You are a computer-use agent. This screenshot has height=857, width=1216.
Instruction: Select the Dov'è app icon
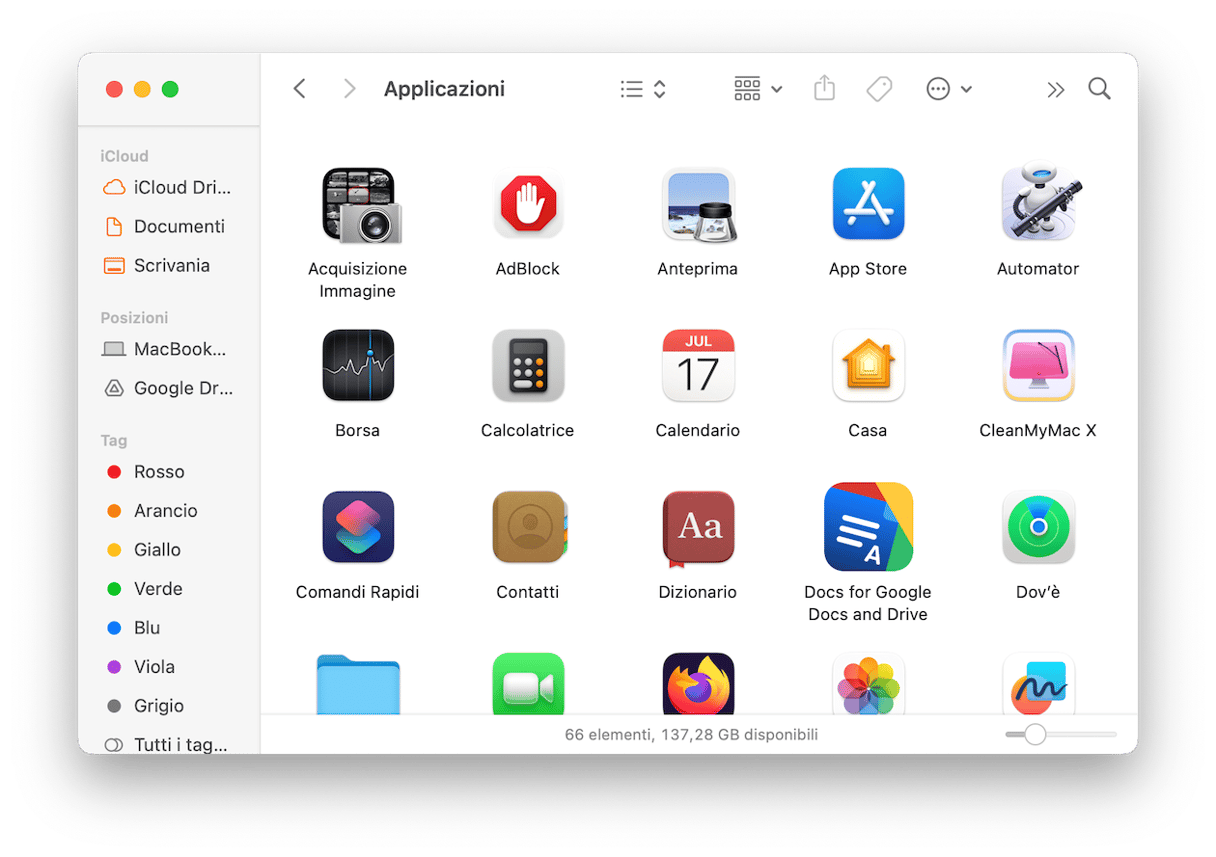tap(1038, 527)
